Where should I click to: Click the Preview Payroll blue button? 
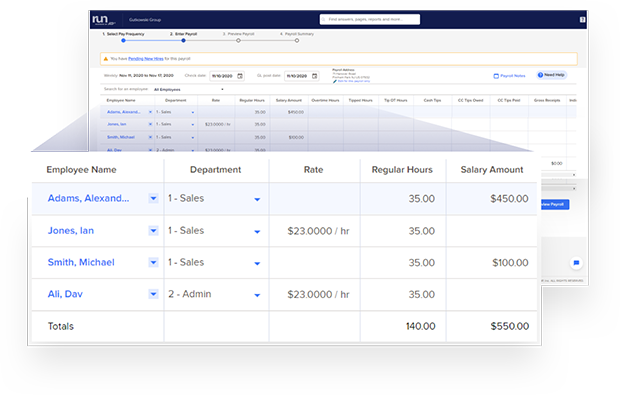(554, 204)
